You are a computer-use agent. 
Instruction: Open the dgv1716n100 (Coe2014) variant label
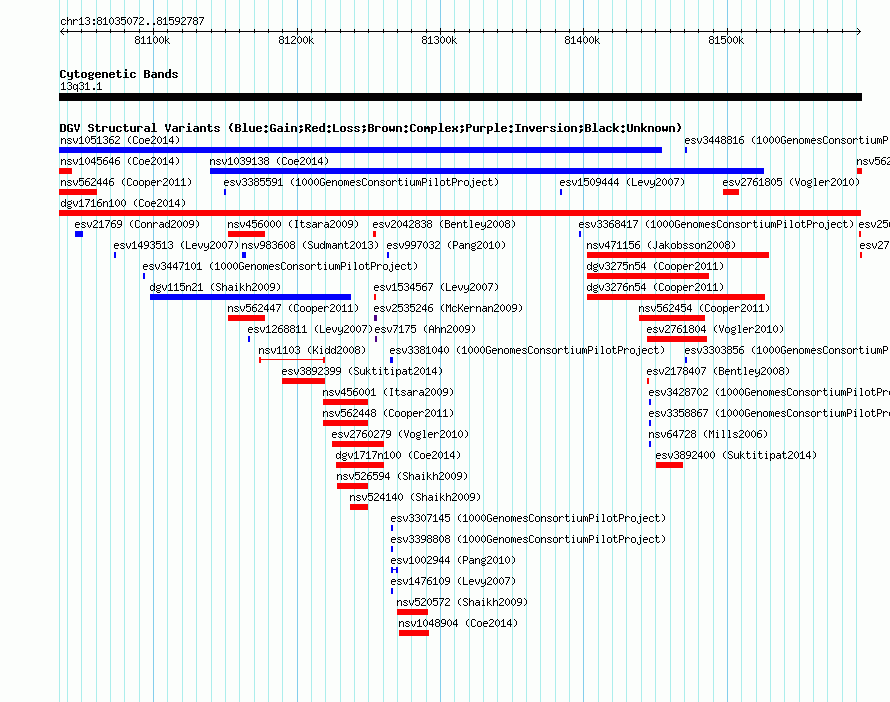(123, 203)
